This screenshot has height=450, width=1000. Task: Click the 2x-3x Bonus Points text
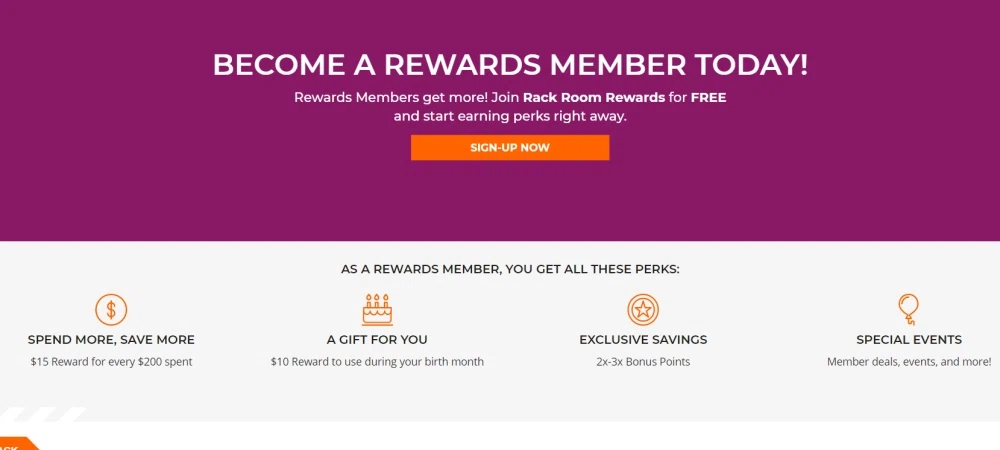pos(643,362)
